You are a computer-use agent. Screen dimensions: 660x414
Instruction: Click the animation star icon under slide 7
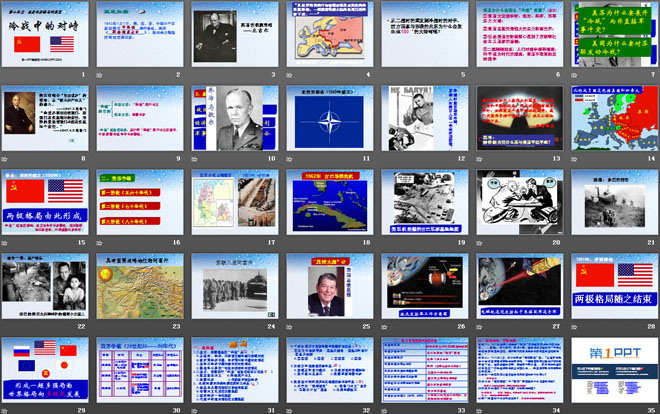[x=574, y=75]
